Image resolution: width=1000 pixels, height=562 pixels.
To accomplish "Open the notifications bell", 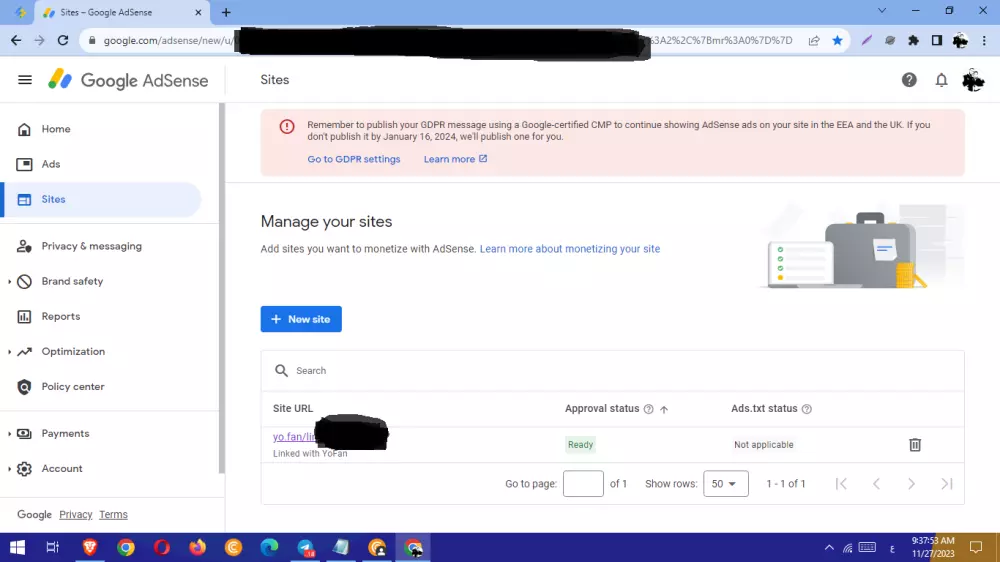I will pos(941,80).
